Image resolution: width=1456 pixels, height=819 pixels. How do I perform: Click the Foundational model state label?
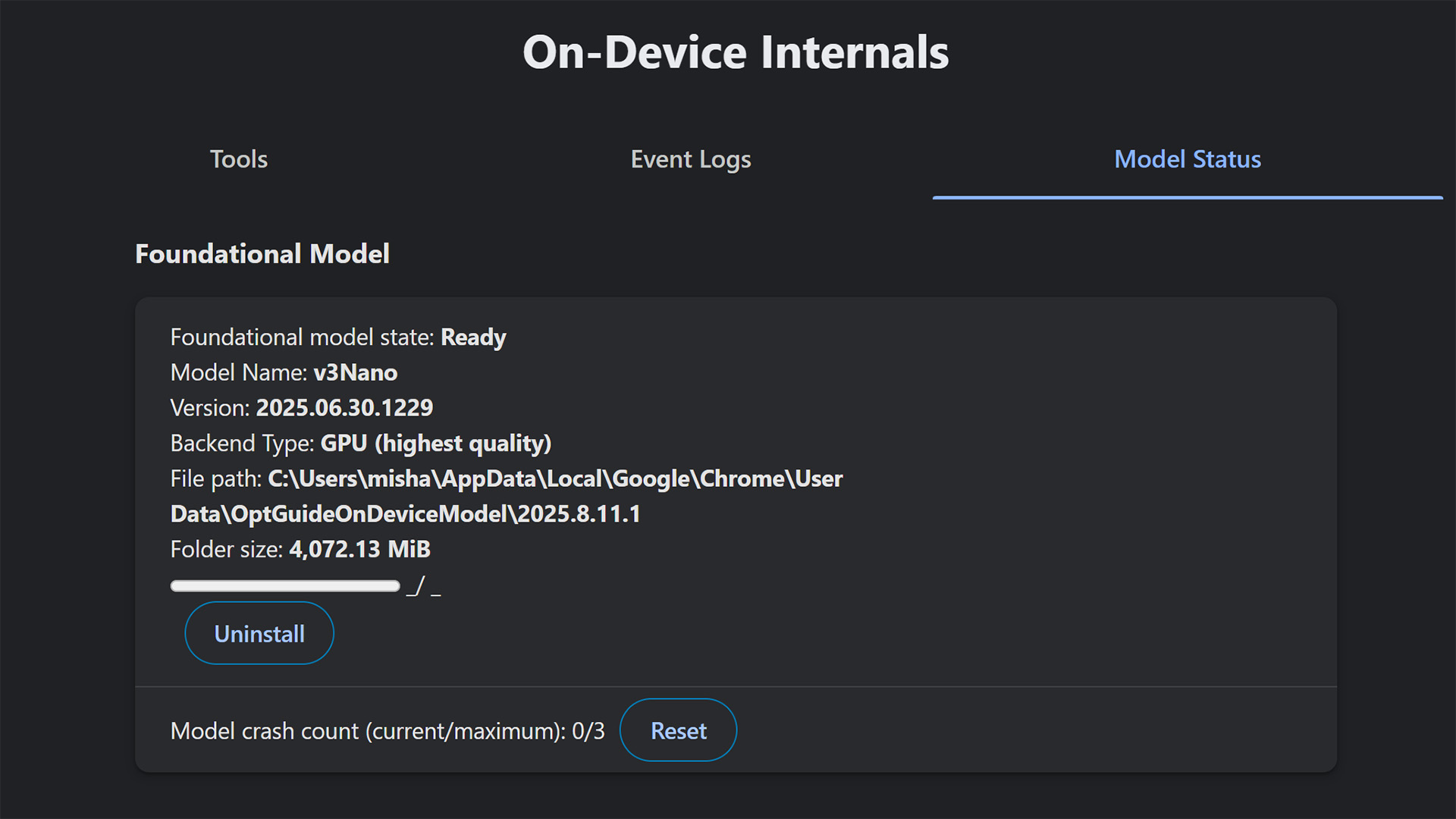click(x=303, y=337)
